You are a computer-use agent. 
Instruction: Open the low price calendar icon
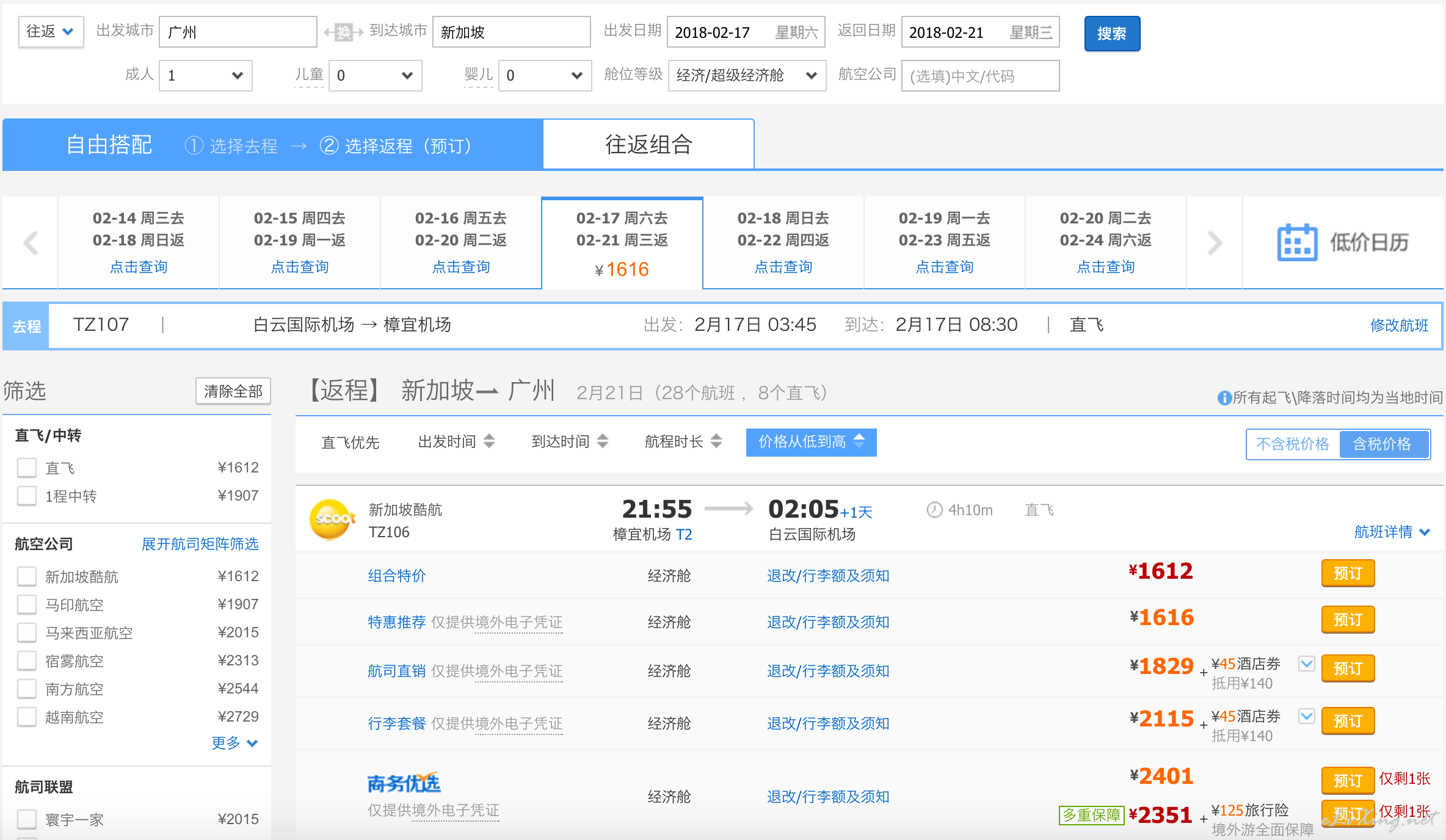point(1297,242)
